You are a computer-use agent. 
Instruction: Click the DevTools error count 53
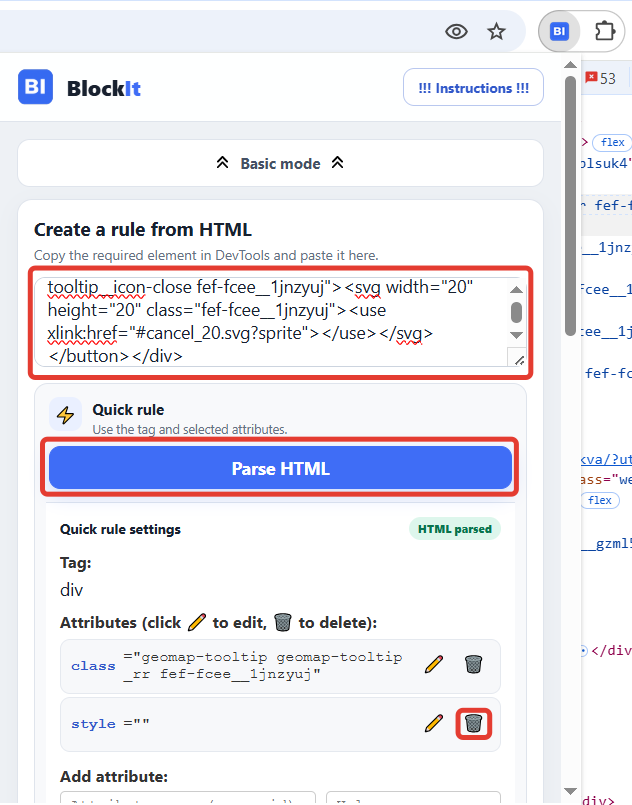pos(601,78)
